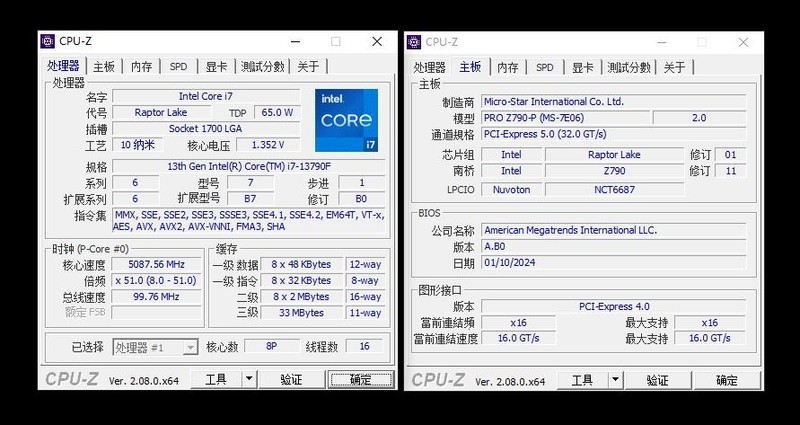
Task: Close the right CPU-Z window
Action: (743, 42)
